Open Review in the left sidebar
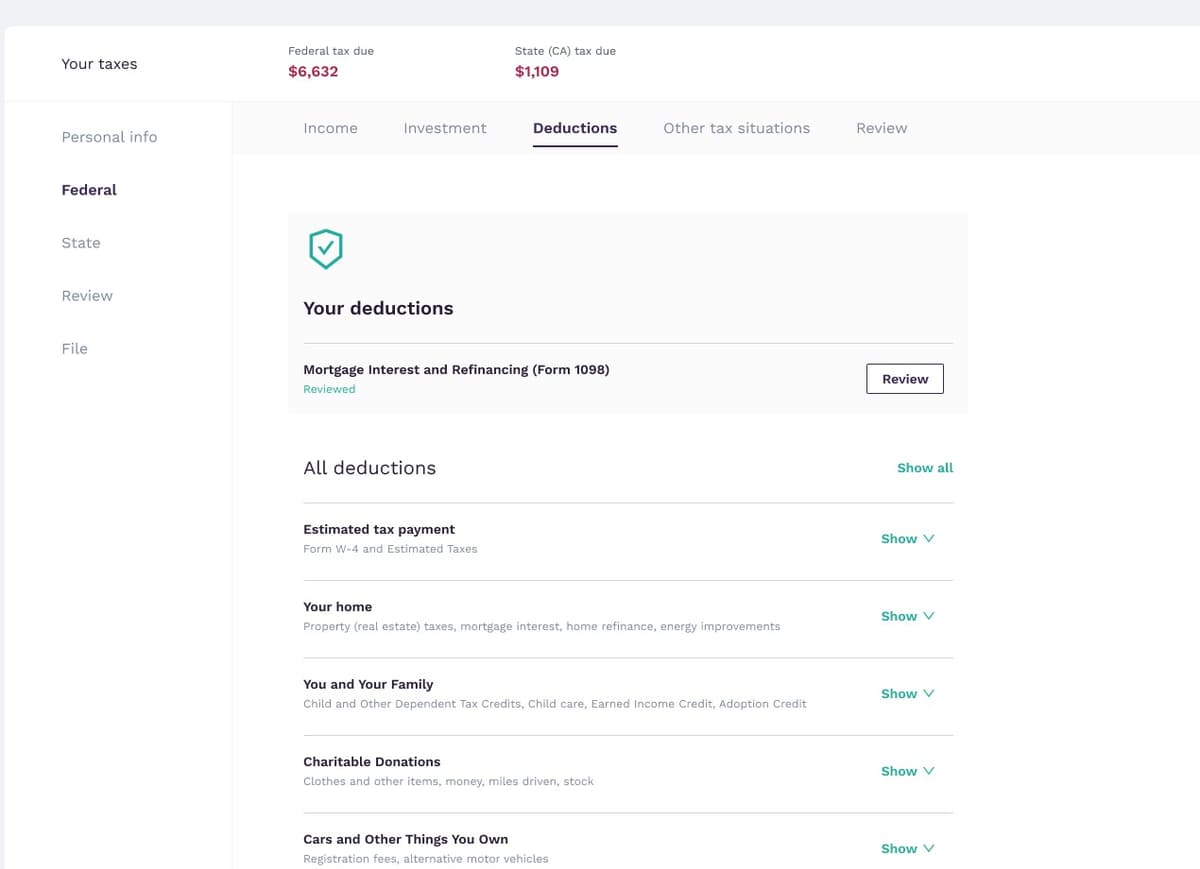The width and height of the screenshot is (1200, 869). pyautogui.click(x=87, y=296)
